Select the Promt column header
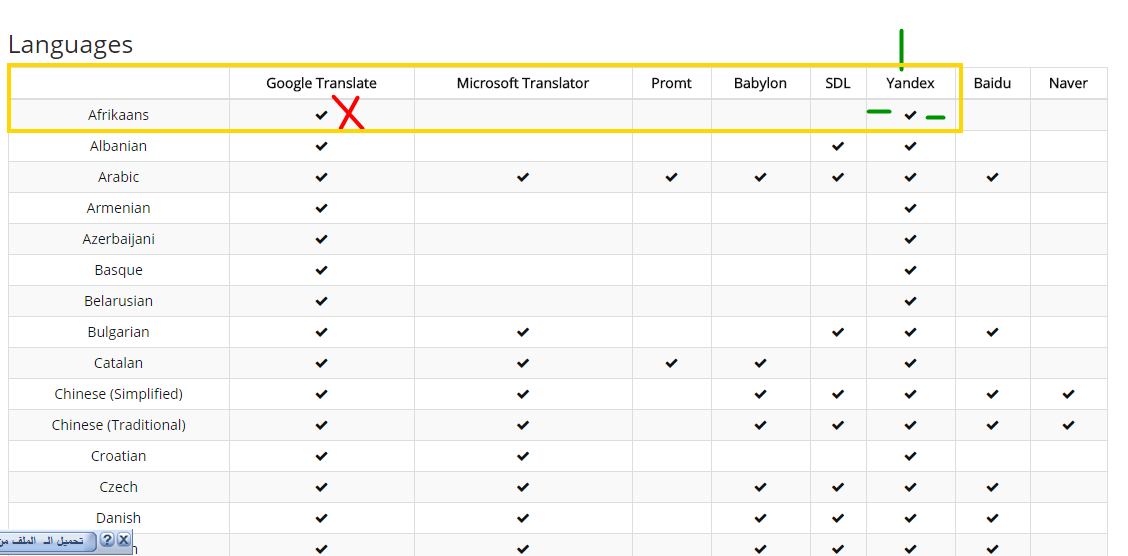 [671, 83]
